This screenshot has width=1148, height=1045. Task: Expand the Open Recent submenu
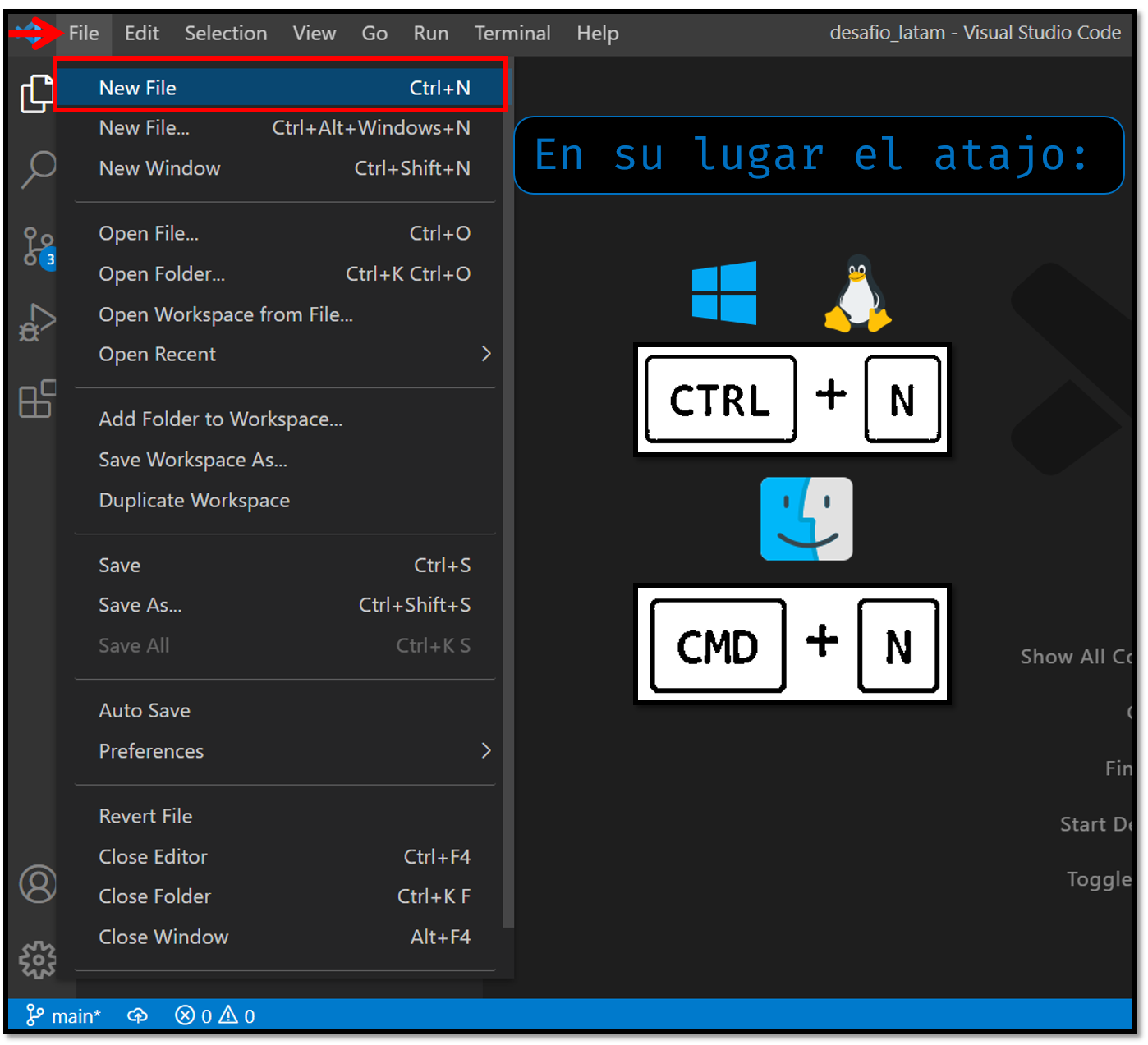(285, 355)
